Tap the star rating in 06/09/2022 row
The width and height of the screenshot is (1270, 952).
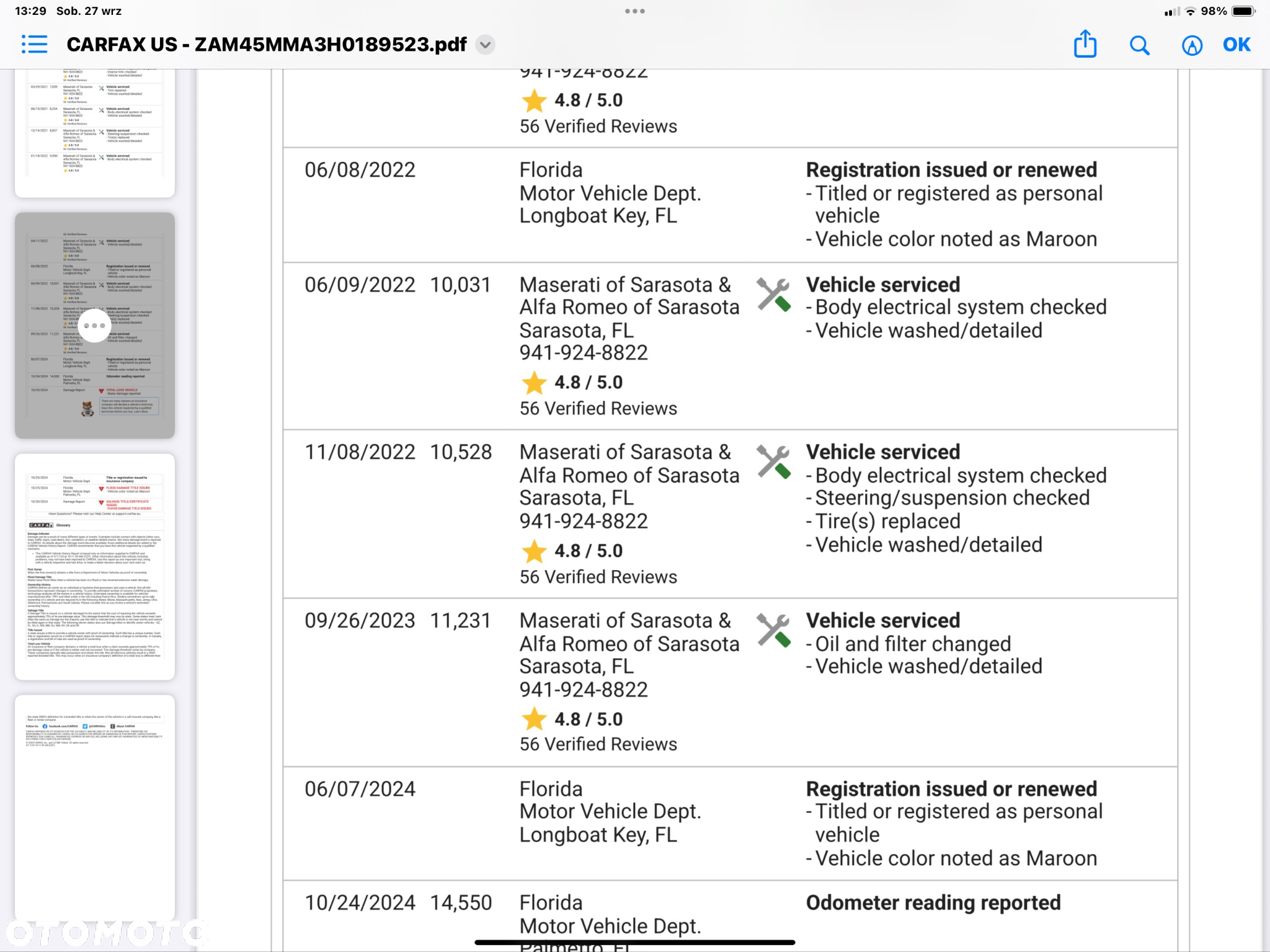point(571,383)
